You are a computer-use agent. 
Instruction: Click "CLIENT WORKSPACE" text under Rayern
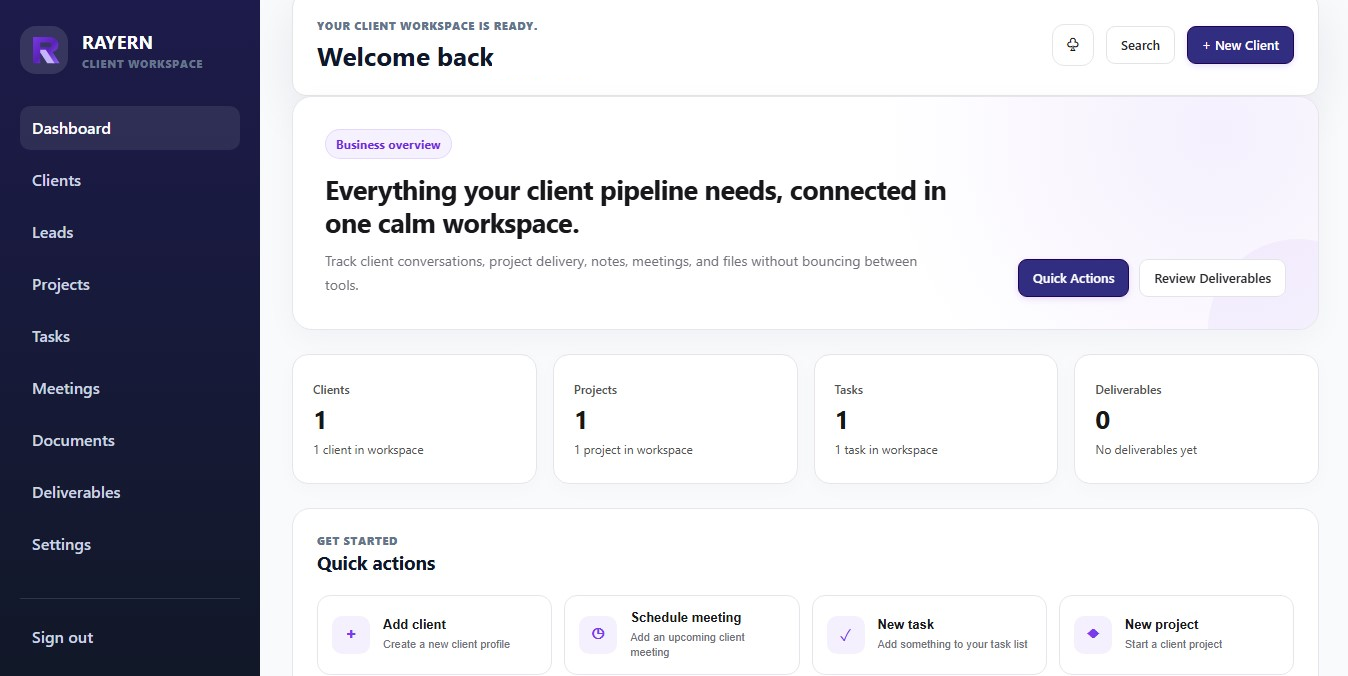[x=142, y=64]
